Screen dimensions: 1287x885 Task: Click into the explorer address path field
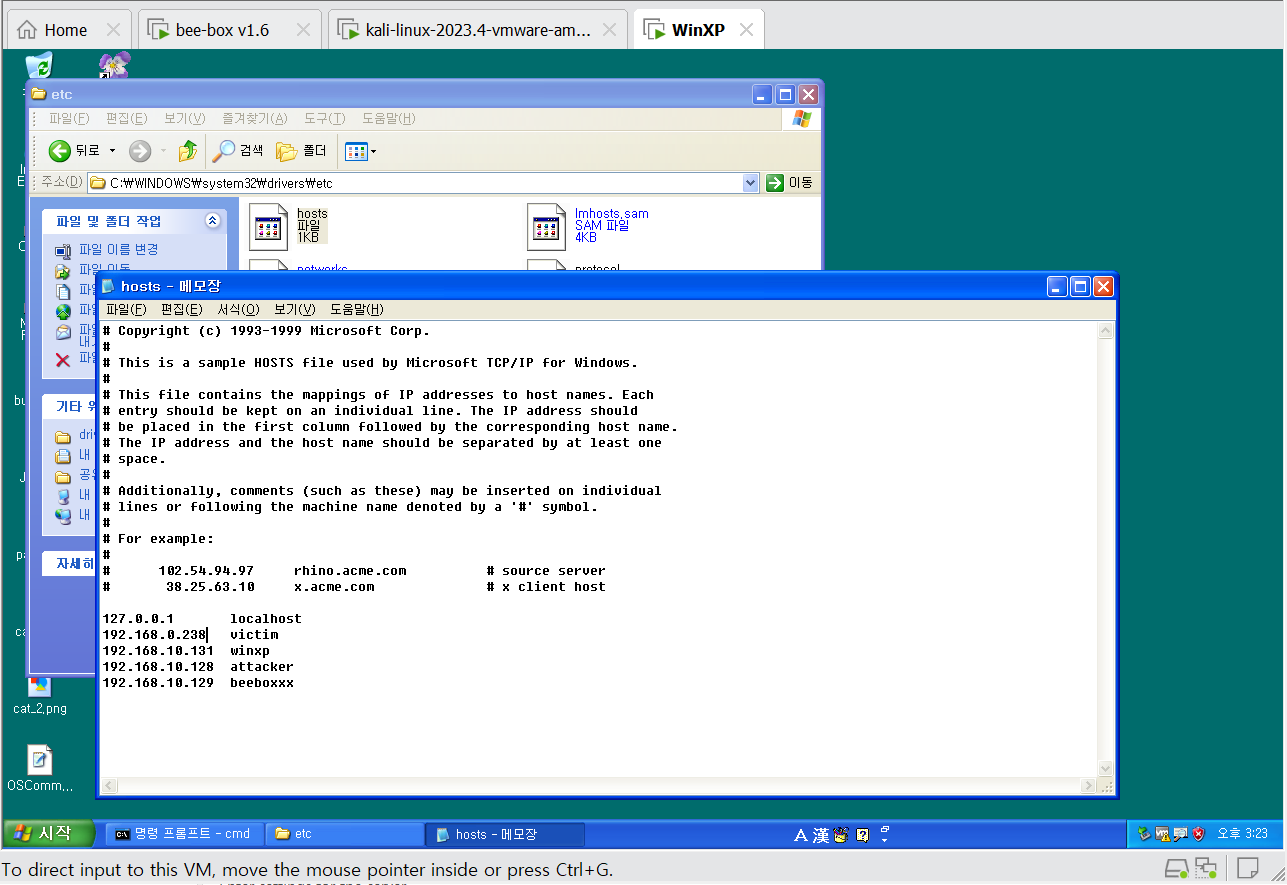(415, 183)
